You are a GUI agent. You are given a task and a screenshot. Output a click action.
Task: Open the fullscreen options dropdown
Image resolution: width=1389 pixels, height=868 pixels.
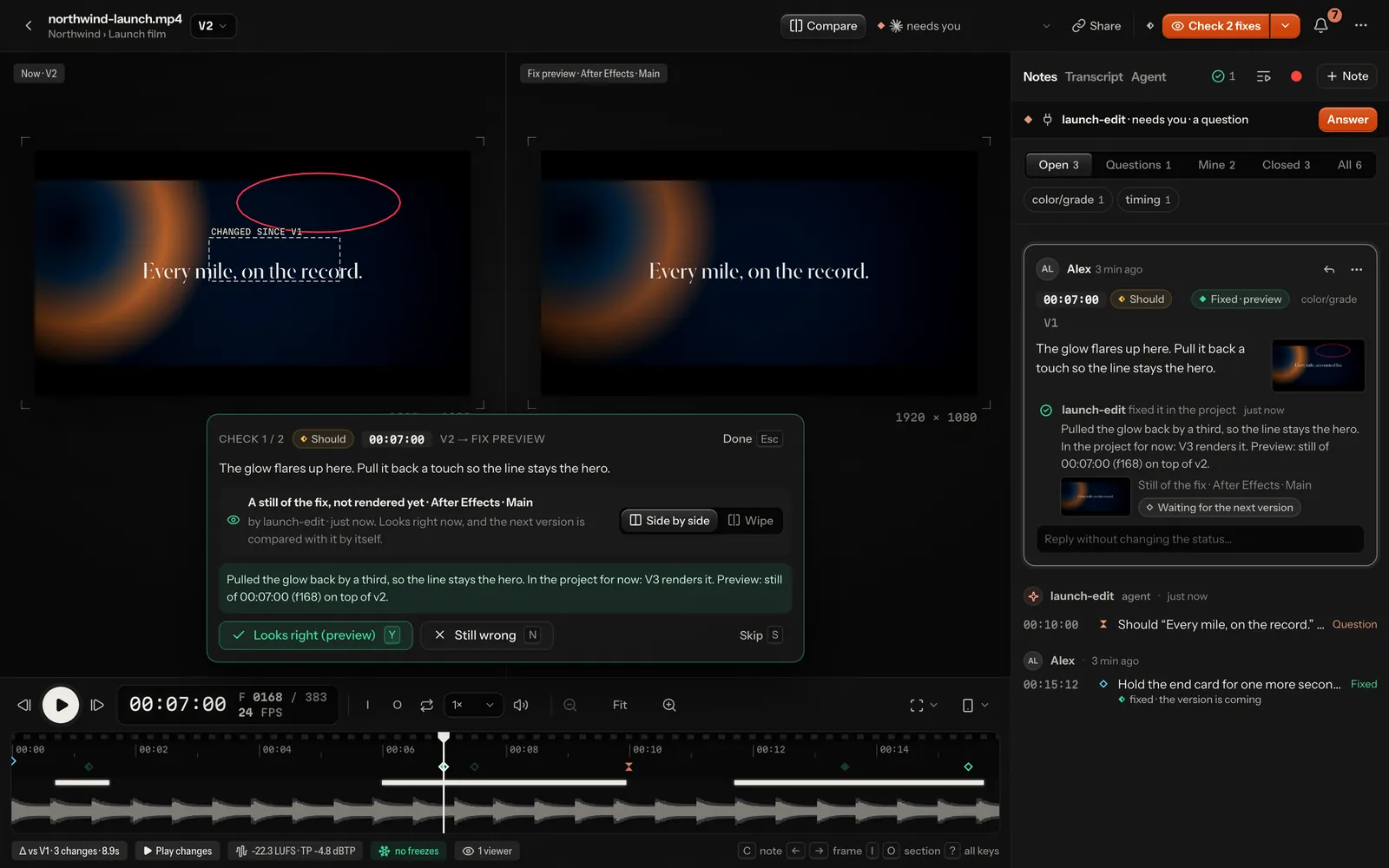tap(924, 705)
